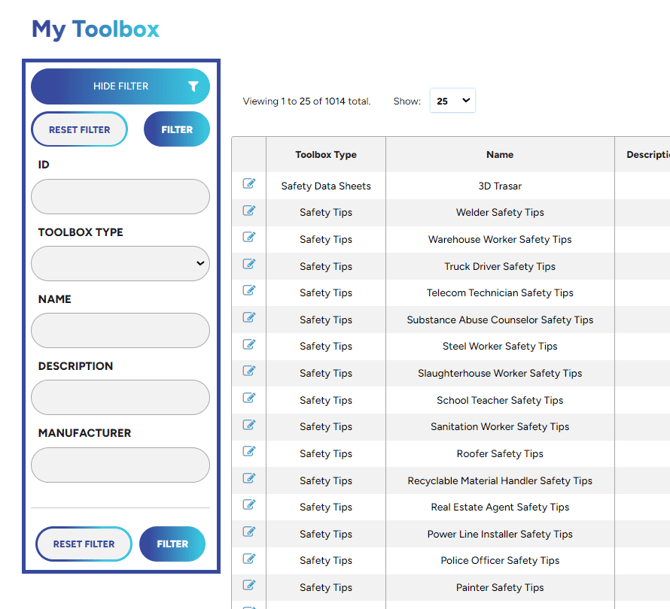Open the Show 25 per page dropdown
Screen dimensions: 670x609
click(x=452, y=101)
